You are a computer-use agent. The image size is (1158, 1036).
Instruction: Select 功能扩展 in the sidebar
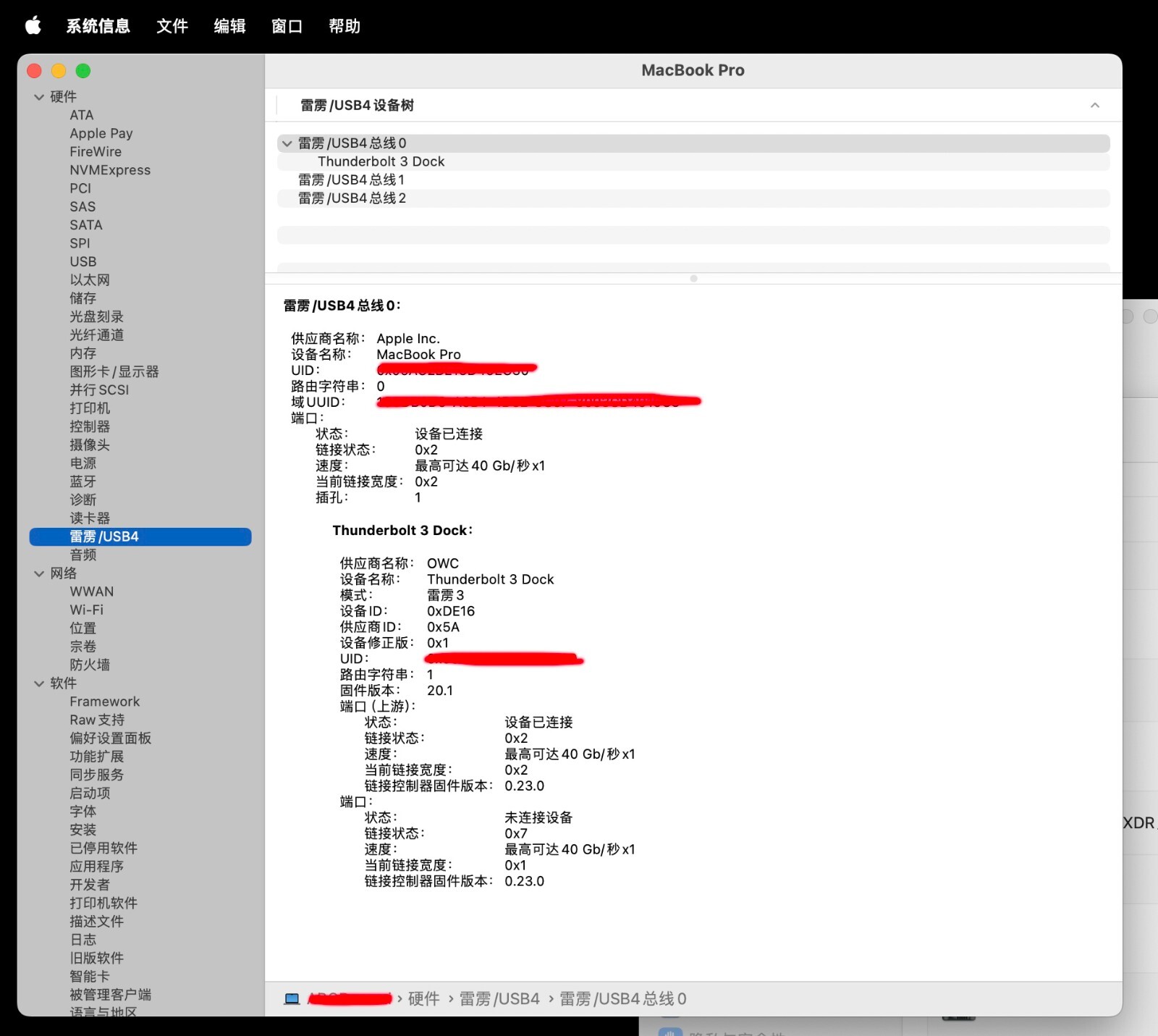tap(97, 757)
